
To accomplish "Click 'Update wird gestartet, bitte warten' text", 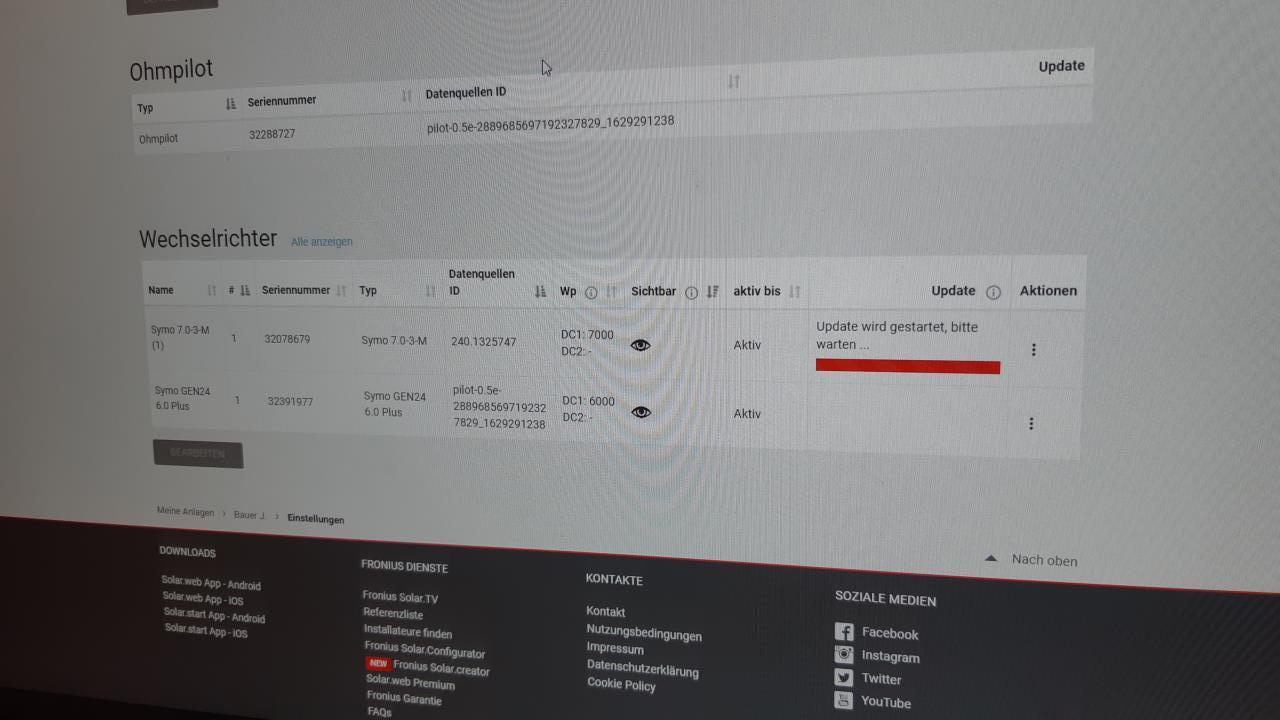I will (x=897, y=335).
